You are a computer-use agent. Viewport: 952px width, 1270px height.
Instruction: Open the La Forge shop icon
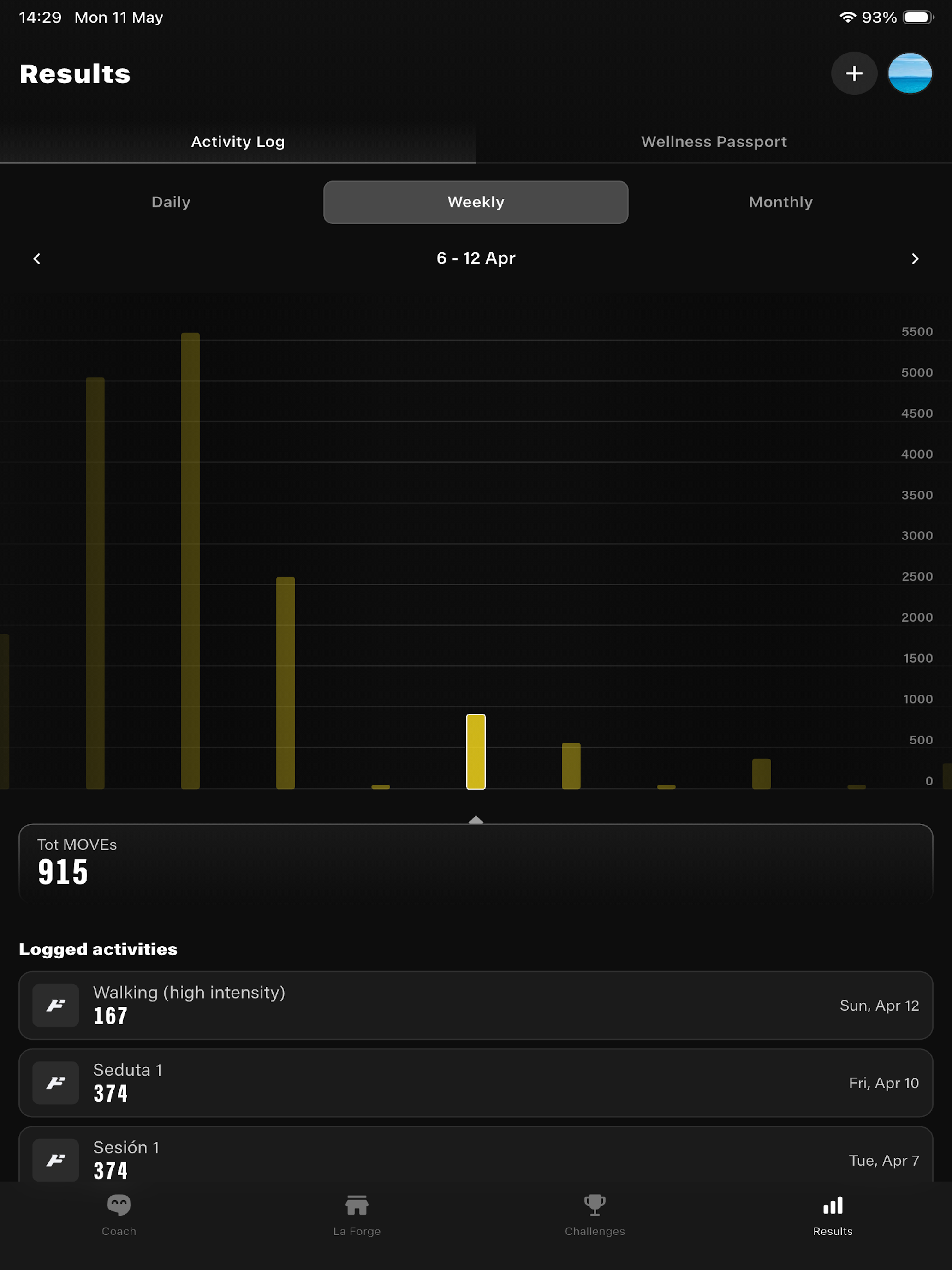[x=357, y=1204]
